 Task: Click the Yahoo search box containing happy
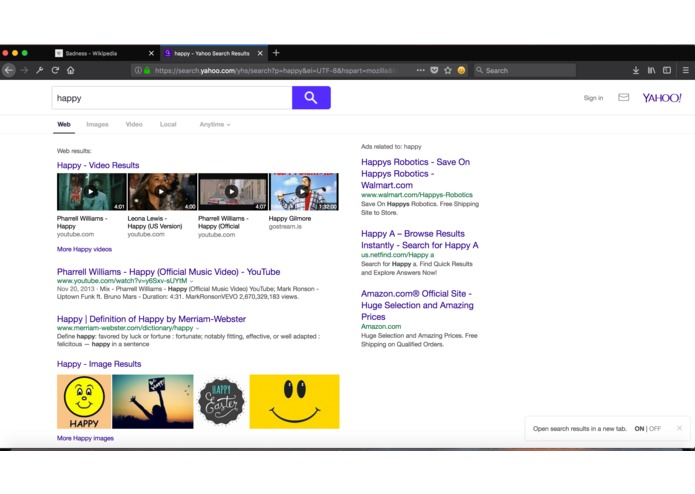tap(172, 98)
